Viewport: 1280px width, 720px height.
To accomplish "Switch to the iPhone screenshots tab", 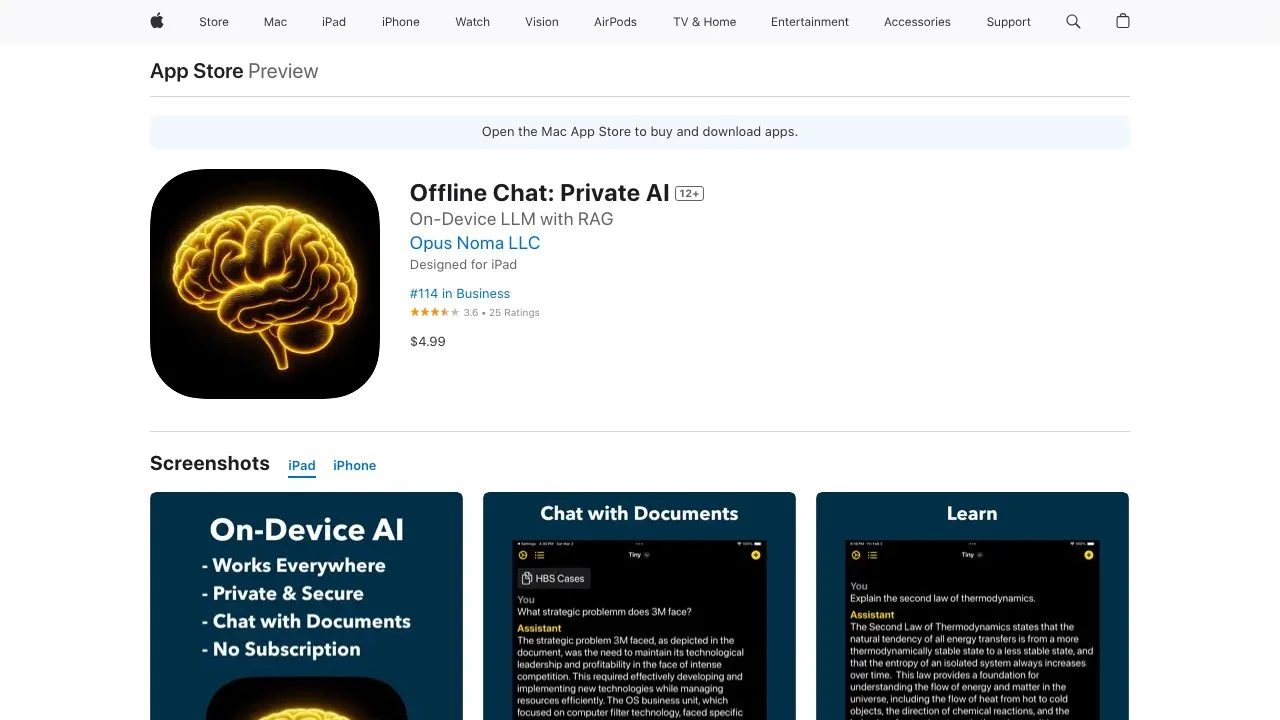I will coord(355,466).
